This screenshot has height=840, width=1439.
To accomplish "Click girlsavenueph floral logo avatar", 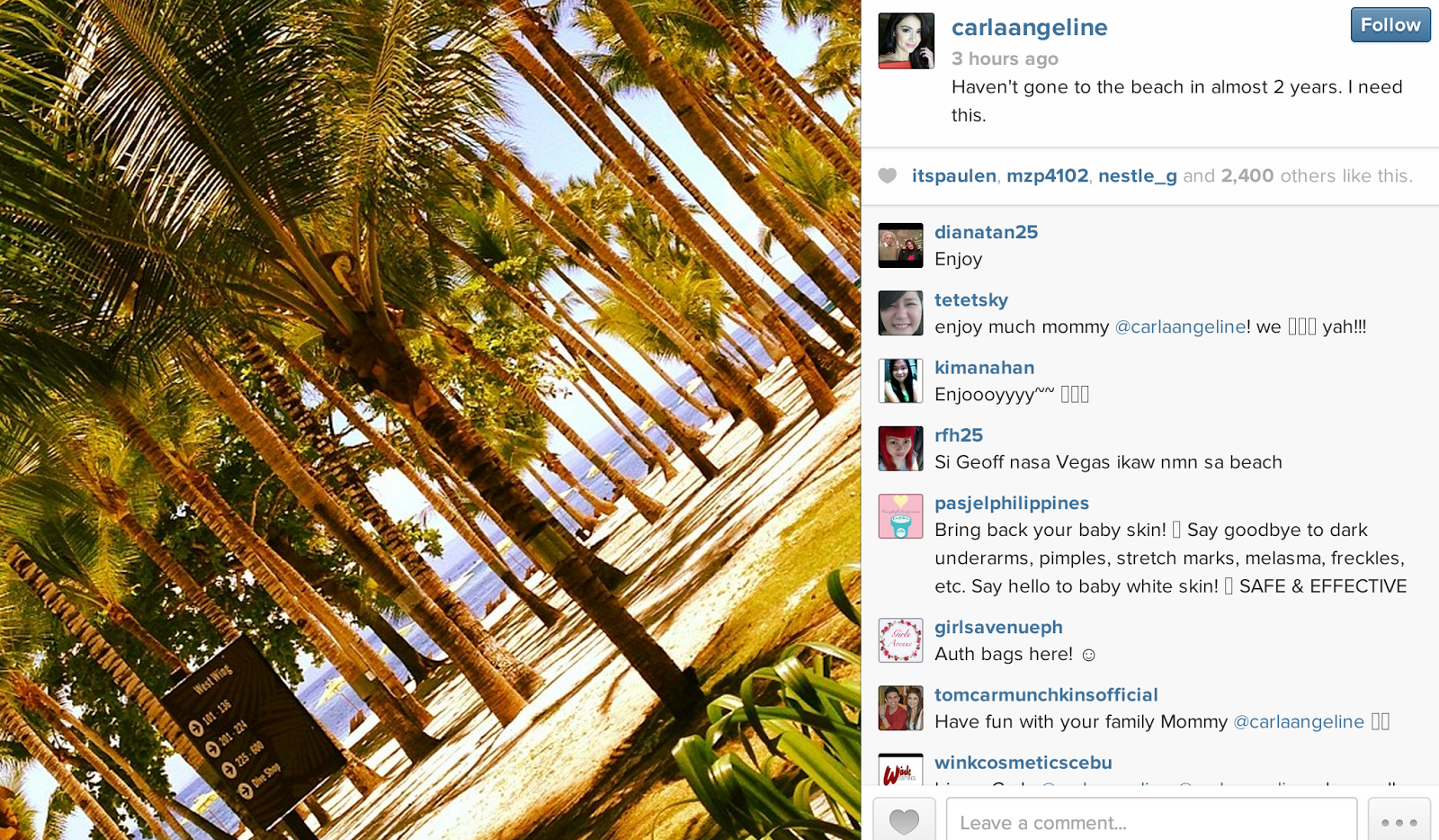I will 900,640.
